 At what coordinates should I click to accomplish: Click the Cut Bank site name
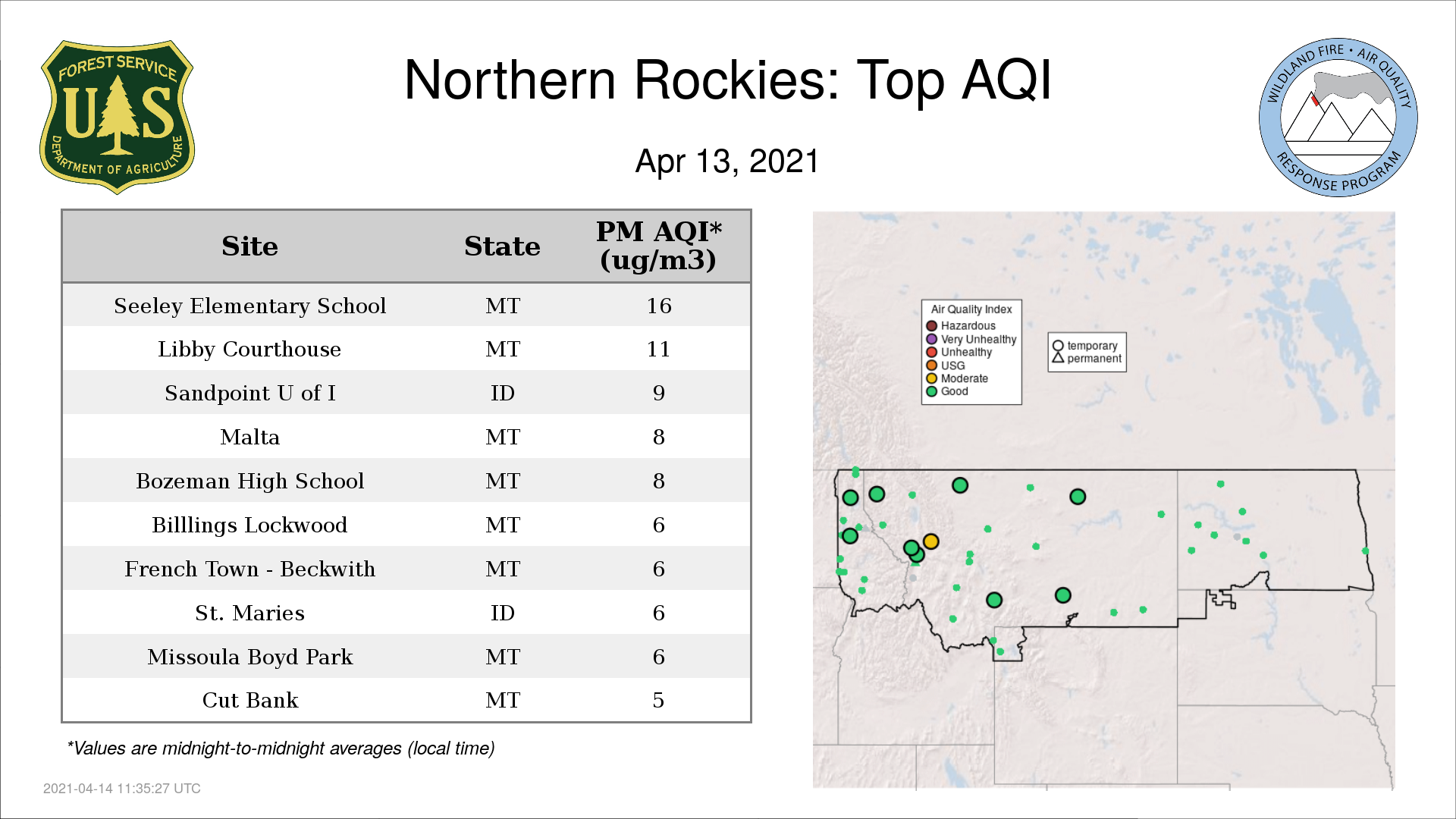[x=249, y=700]
